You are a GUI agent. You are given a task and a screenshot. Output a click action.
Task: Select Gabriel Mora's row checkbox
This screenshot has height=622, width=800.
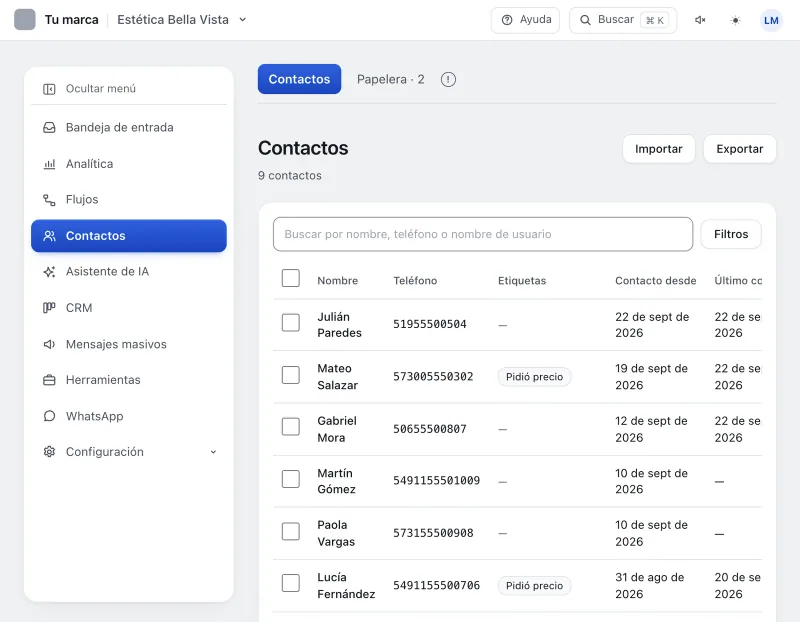click(x=291, y=427)
